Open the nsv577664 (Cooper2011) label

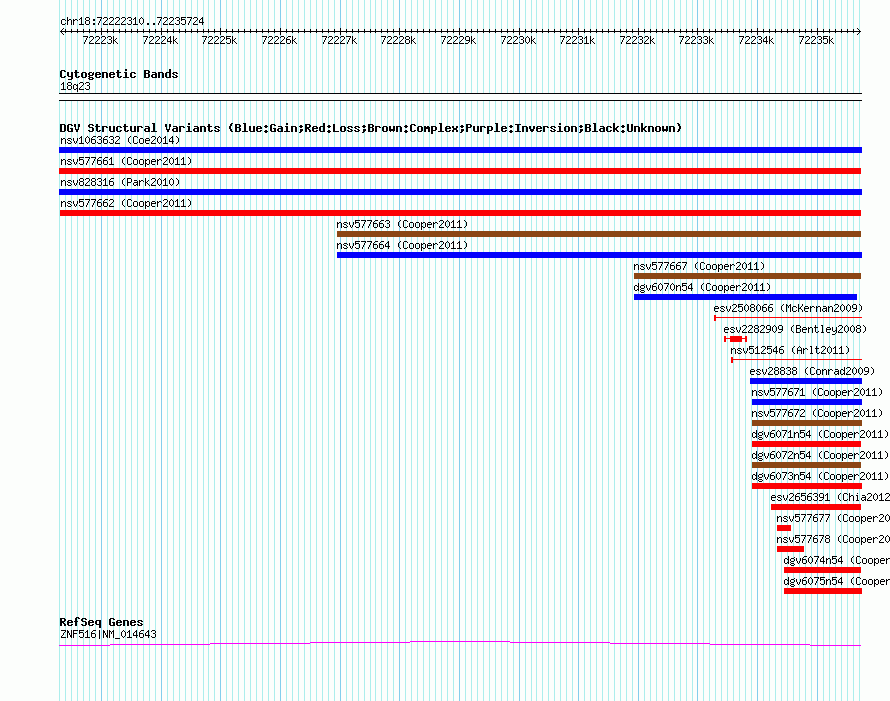(402, 245)
